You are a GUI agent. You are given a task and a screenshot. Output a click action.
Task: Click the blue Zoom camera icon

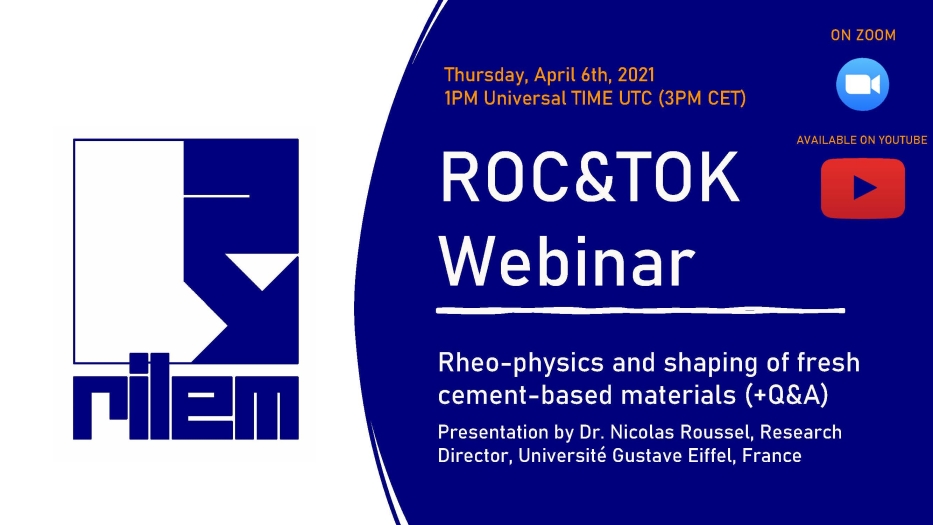862,85
